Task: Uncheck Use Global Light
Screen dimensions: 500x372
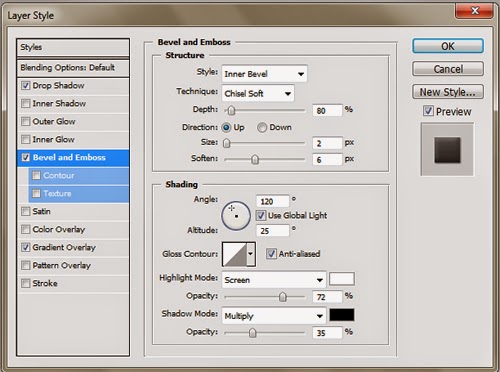Action: click(x=261, y=215)
